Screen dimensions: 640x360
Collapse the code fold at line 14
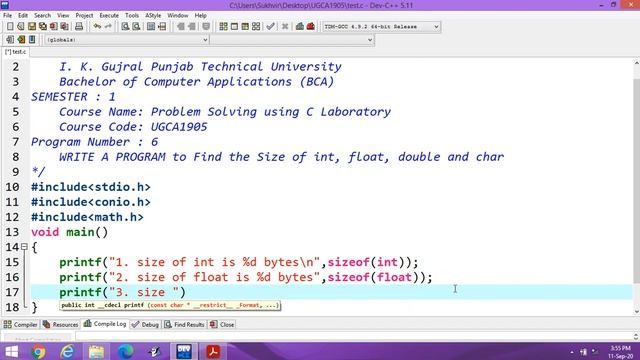pyautogui.click(x=24, y=247)
